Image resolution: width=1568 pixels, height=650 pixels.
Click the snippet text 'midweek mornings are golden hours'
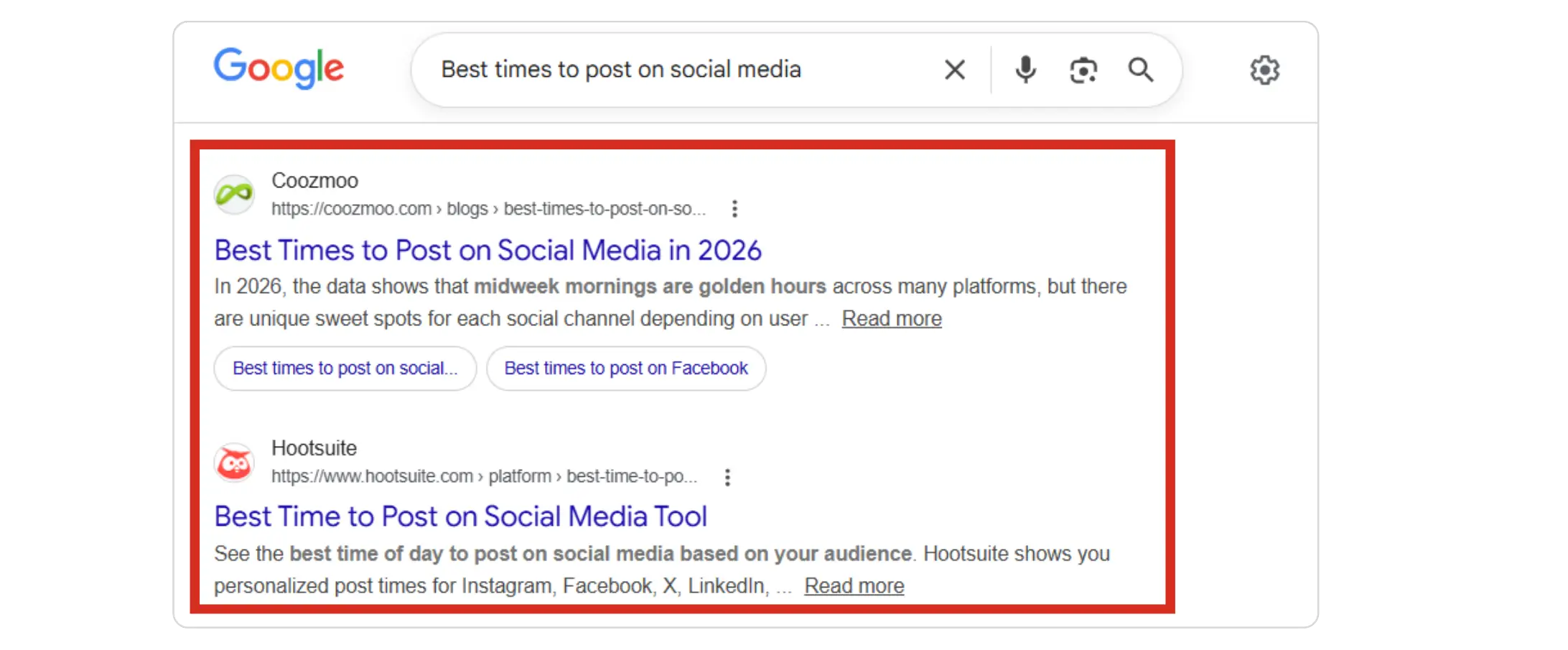click(650, 286)
